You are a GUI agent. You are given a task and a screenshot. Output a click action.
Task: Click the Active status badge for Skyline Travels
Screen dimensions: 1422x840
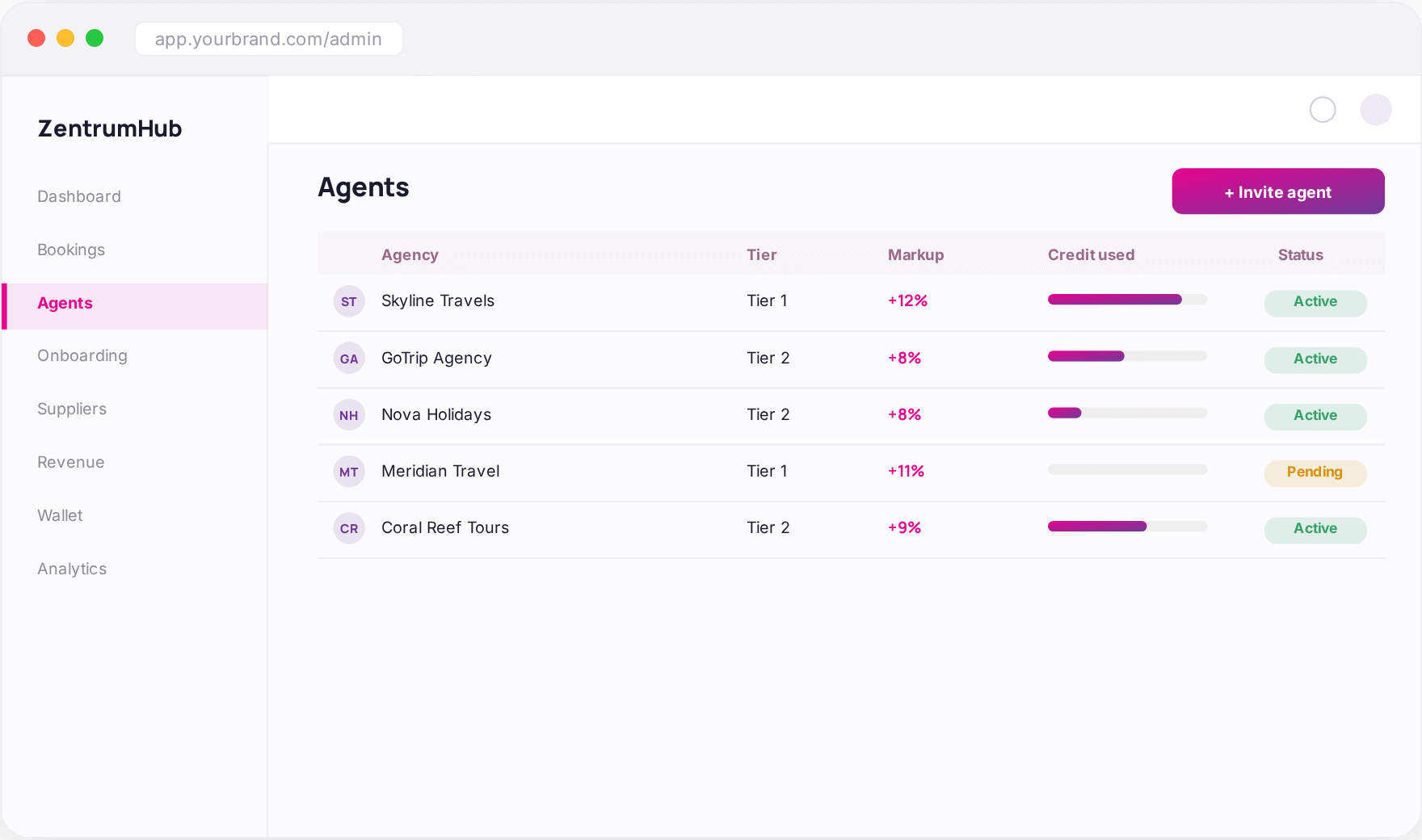[x=1315, y=302]
